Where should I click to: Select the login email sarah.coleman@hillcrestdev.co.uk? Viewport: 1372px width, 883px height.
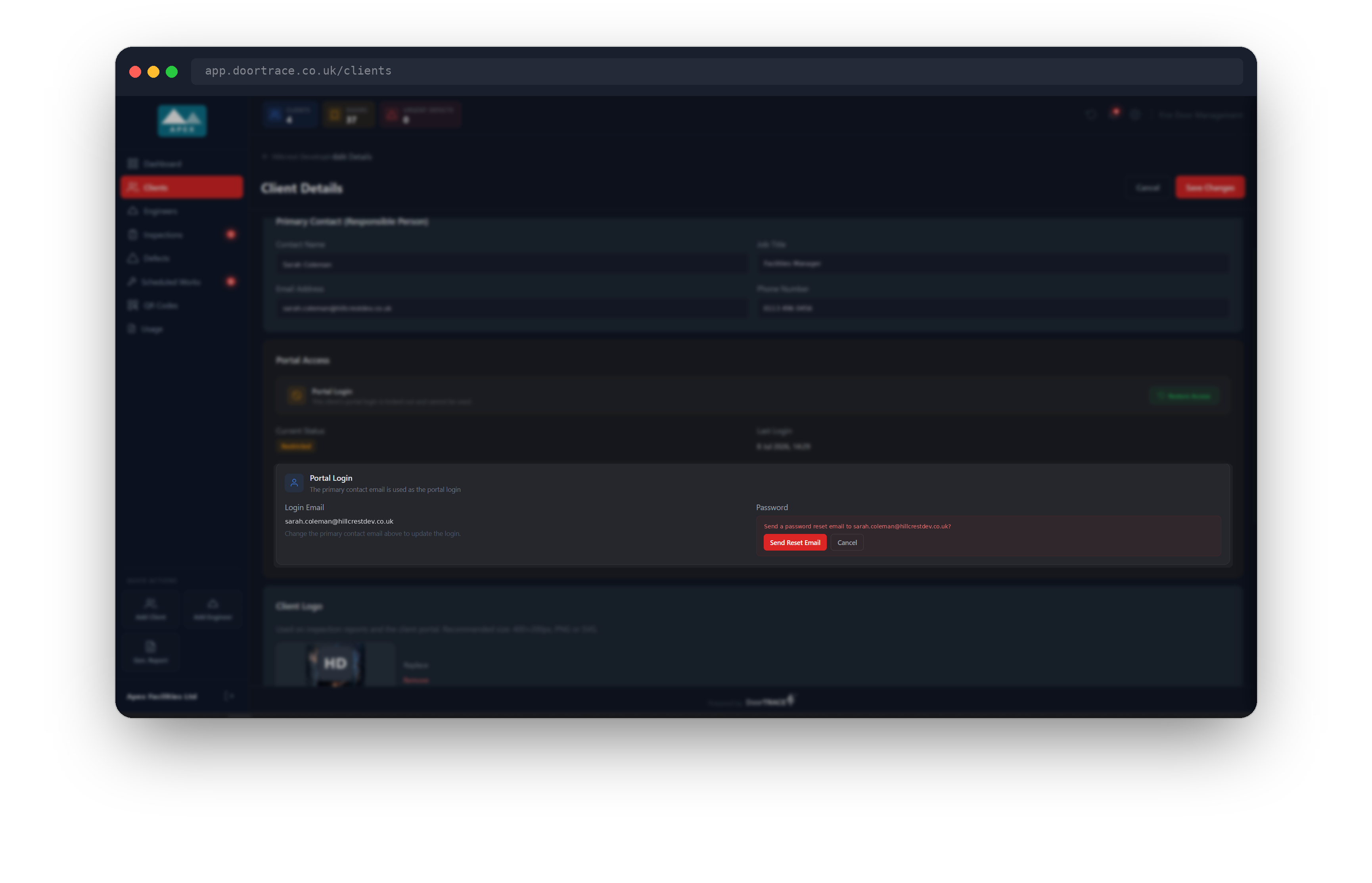coord(339,521)
